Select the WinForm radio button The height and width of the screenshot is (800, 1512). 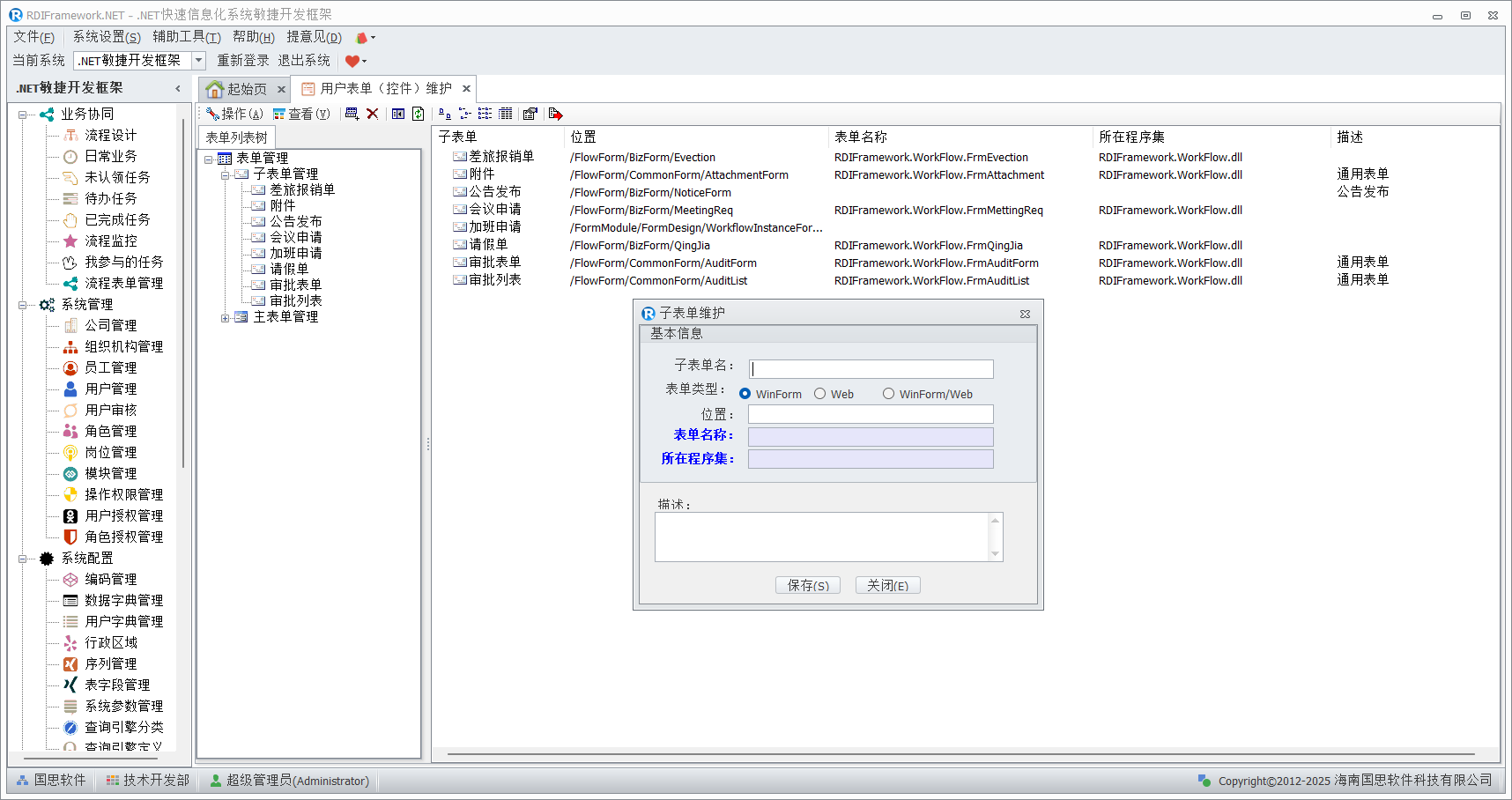click(x=745, y=394)
